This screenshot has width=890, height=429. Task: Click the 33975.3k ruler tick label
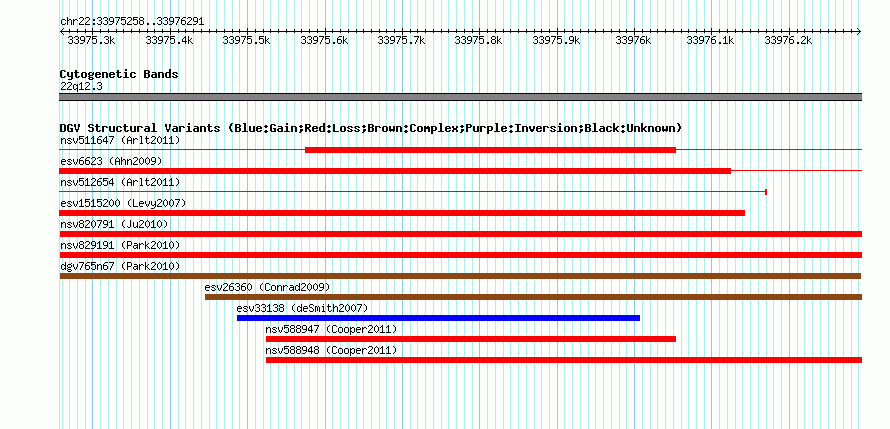tap(91, 41)
